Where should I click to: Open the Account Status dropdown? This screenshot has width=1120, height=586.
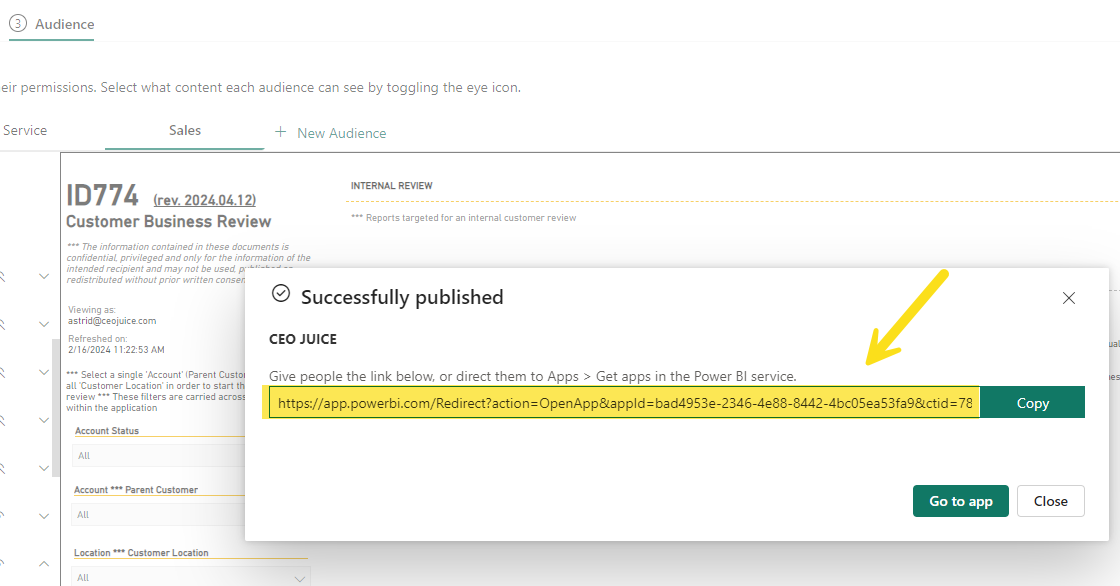[x=159, y=455]
